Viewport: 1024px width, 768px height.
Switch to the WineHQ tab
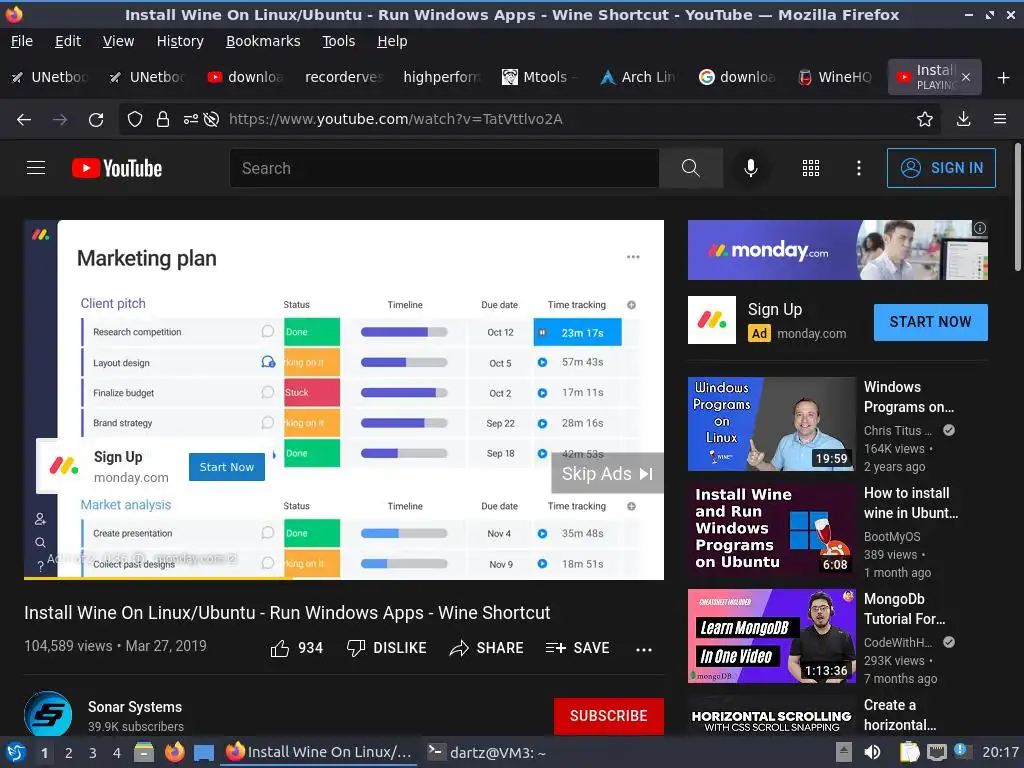click(x=835, y=77)
